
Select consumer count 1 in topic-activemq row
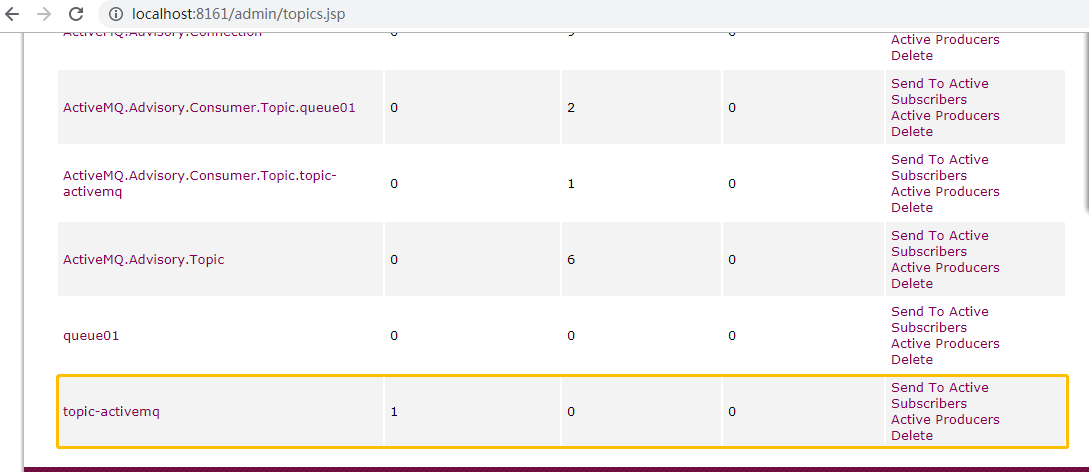[x=394, y=412]
